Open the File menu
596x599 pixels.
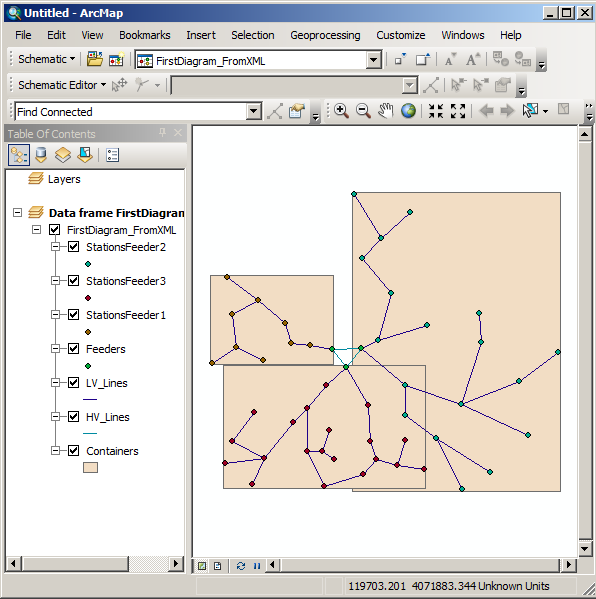tap(23, 35)
